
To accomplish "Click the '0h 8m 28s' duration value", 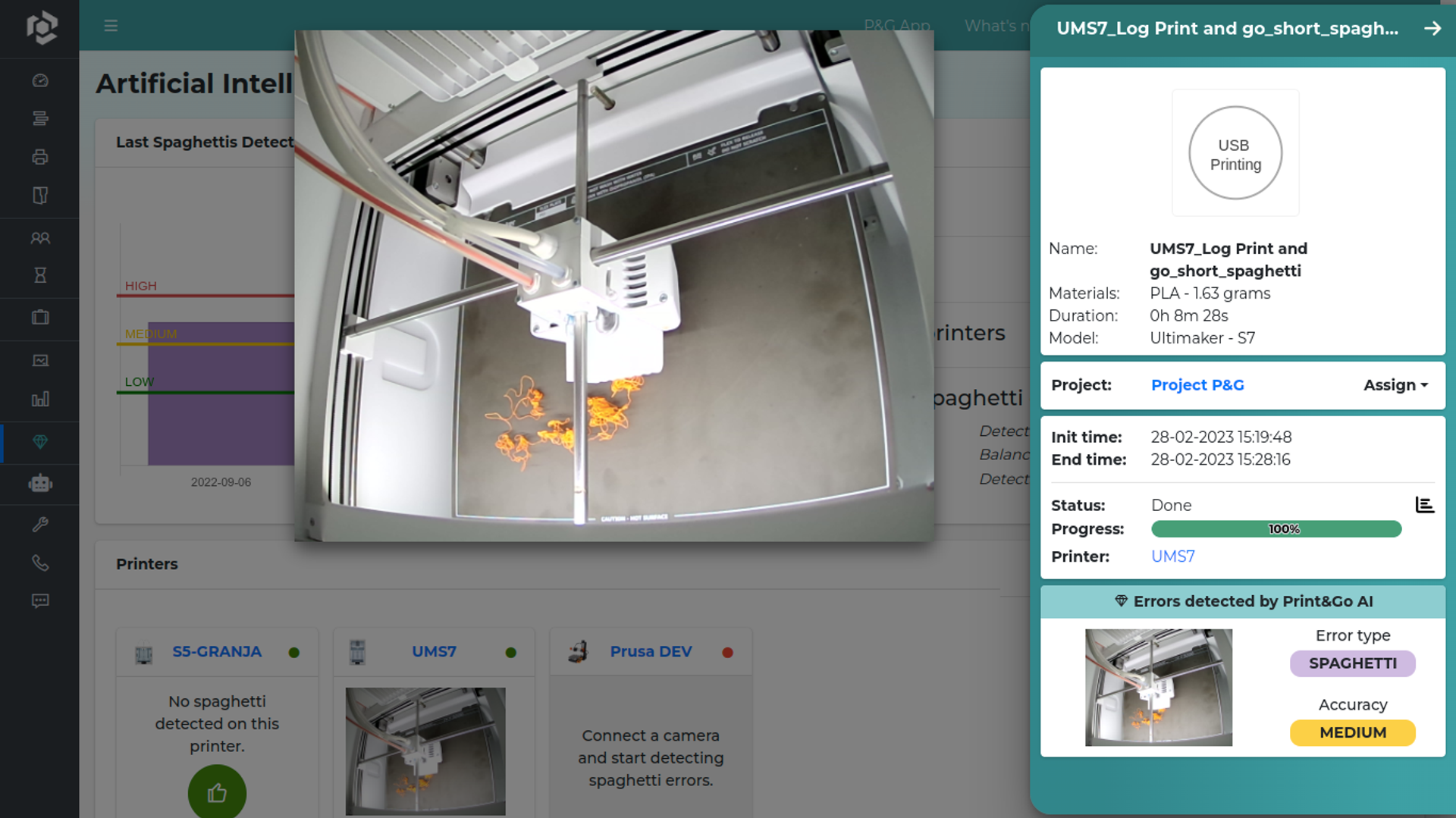I will (x=1188, y=315).
